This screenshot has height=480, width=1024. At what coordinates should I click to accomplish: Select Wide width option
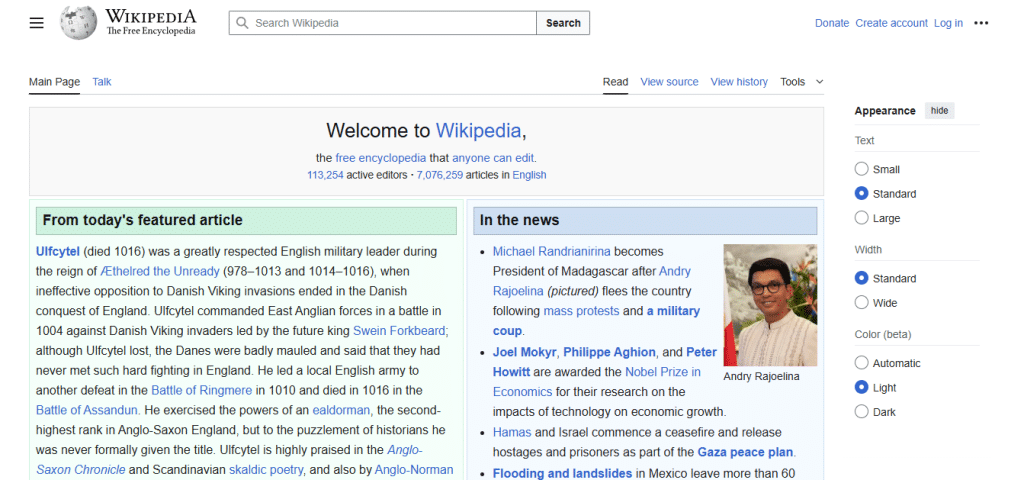pyautogui.click(x=861, y=302)
